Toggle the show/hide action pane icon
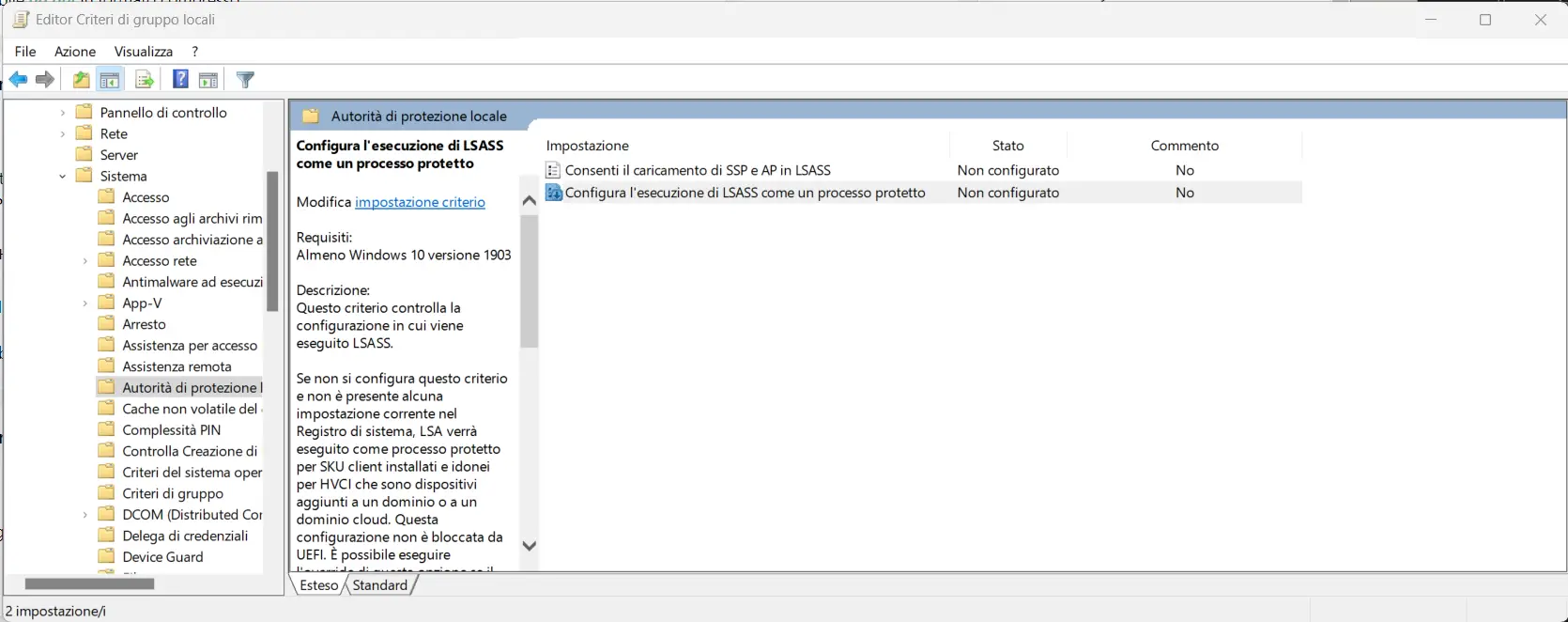Screen dimensions: 1568x622 pos(208,80)
